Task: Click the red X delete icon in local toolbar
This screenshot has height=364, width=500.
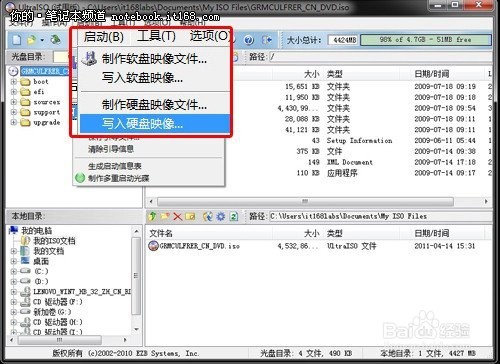Action: (x=177, y=217)
